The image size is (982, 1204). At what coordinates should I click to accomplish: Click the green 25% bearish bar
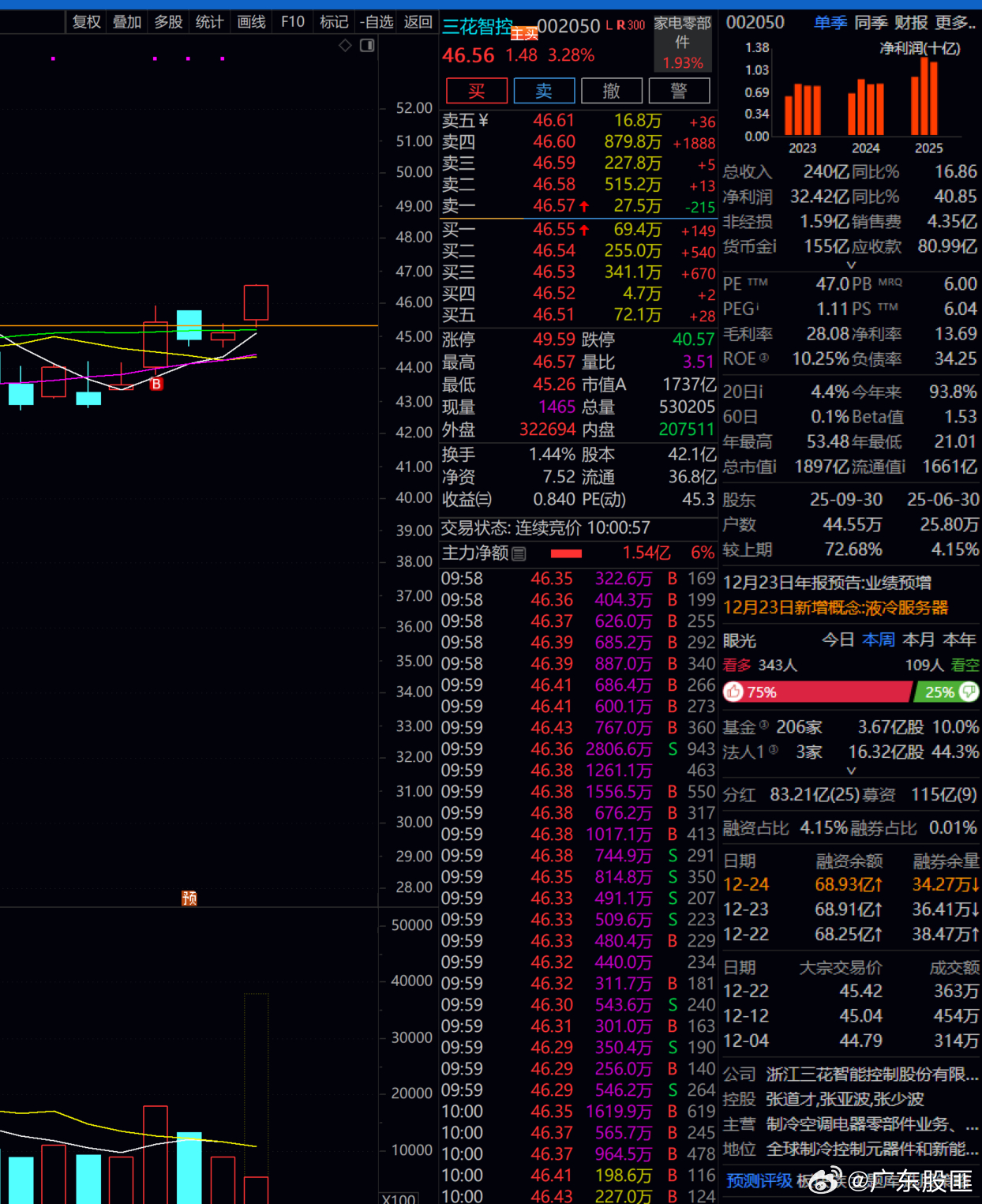(x=946, y=692)
